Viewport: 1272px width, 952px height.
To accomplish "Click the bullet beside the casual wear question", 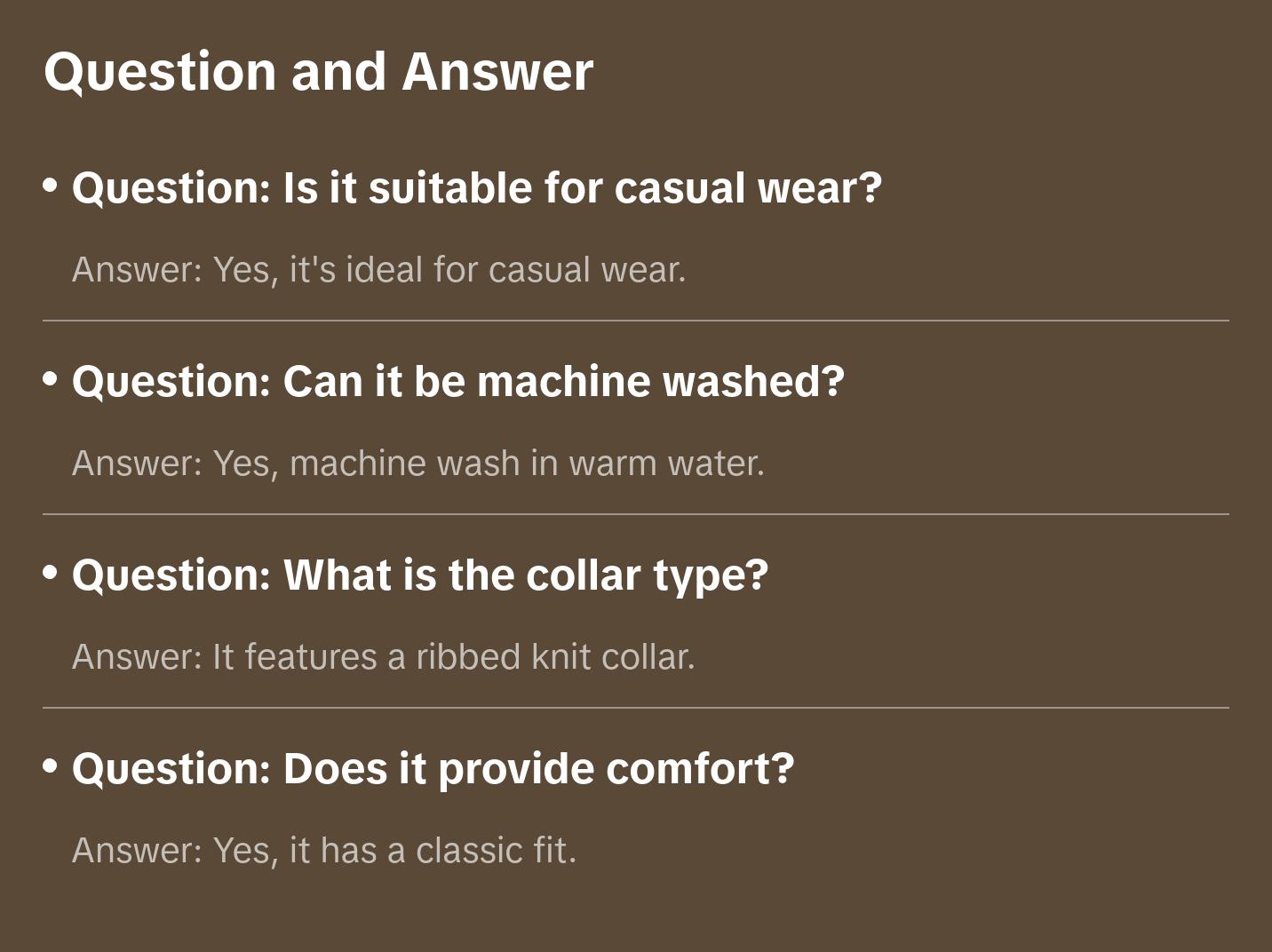I will click(x=51, y=186).
